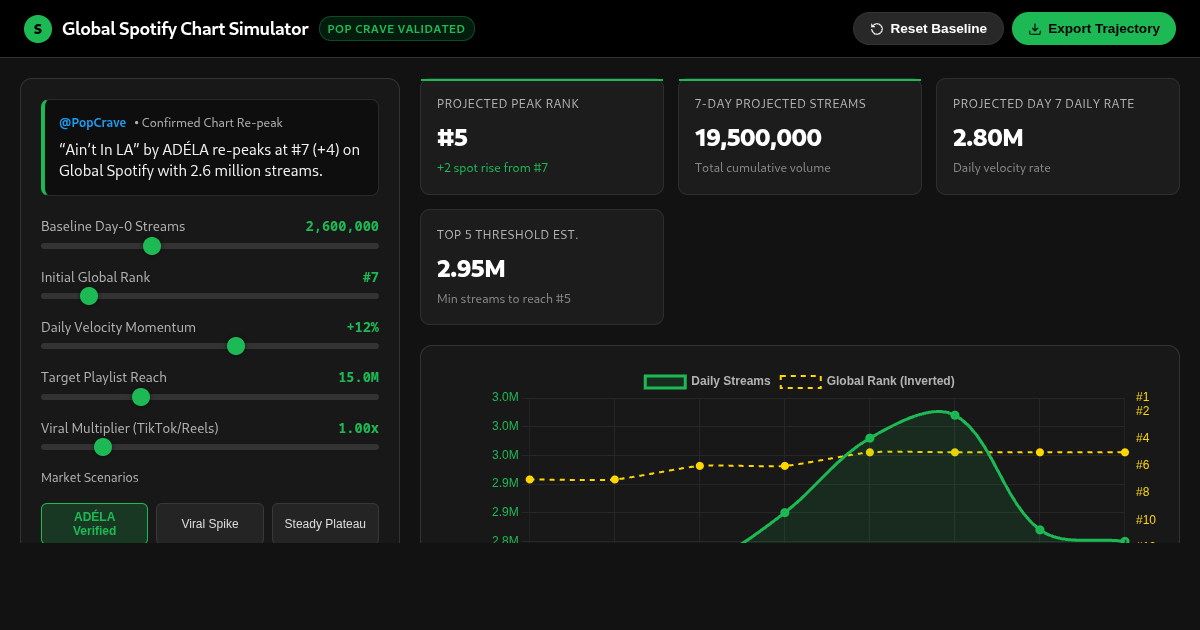Select the ADÉLA Verified scenario
Viewport: 1200px width, 630px height.
(94, 523)
